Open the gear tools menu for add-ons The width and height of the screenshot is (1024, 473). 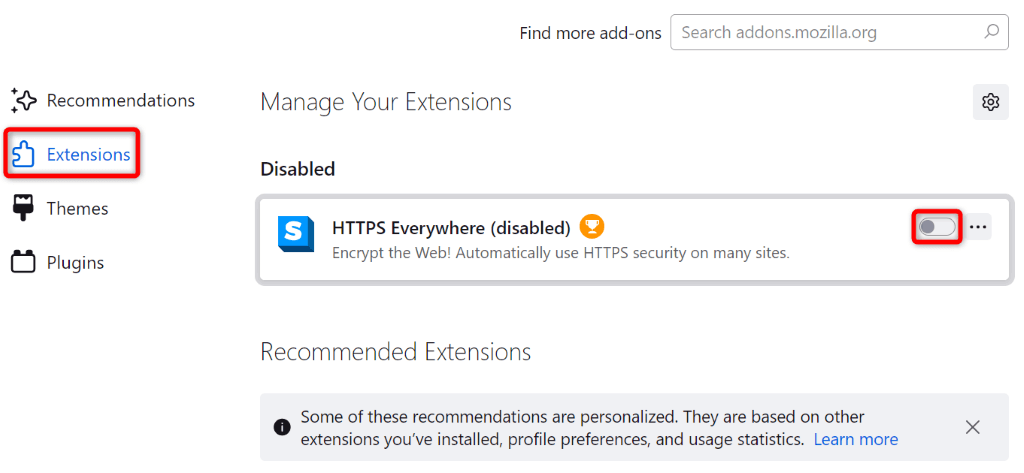click(x=990, y=102)
